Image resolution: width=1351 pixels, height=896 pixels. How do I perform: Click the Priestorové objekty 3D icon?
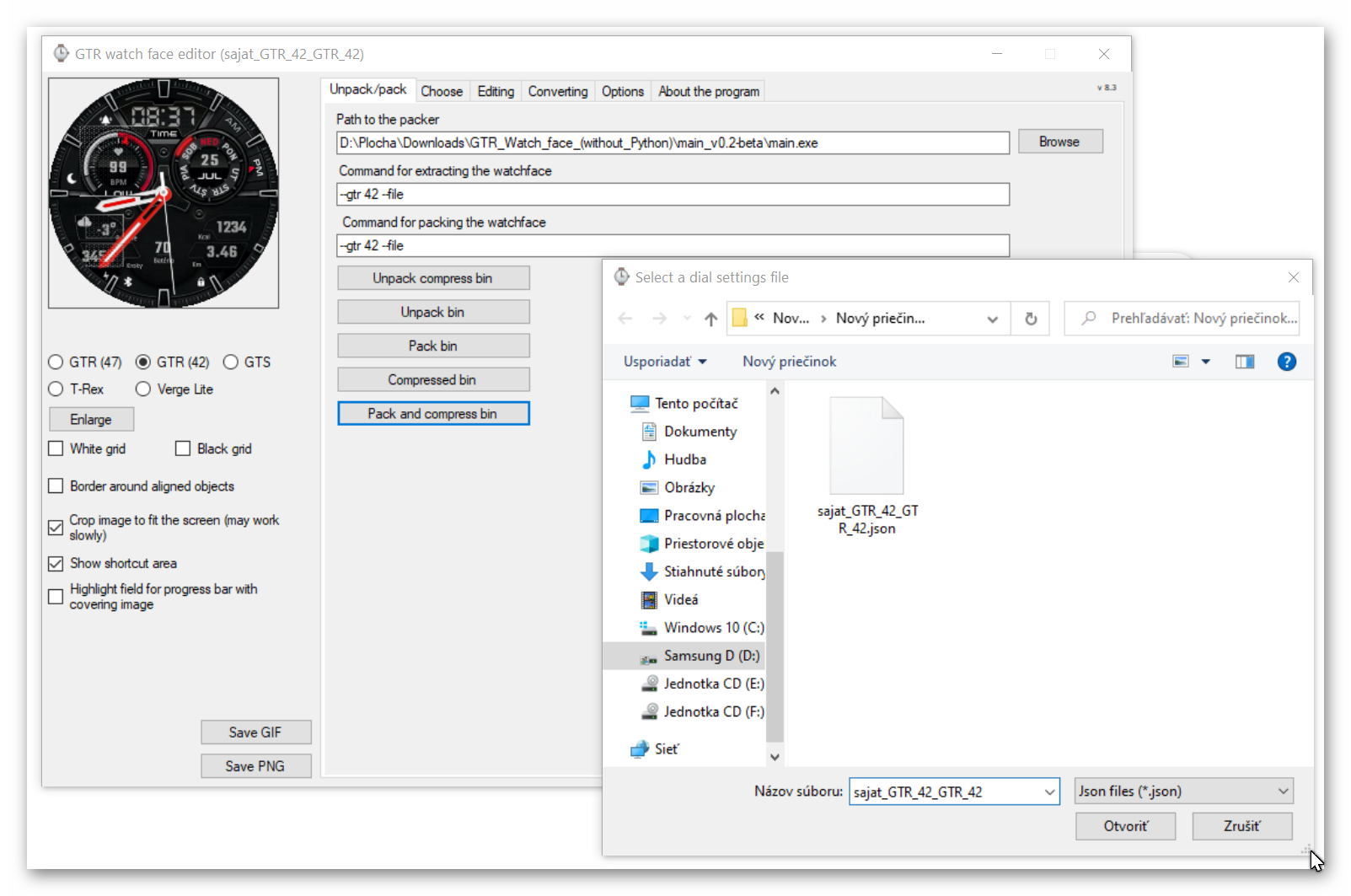point(649,544)
